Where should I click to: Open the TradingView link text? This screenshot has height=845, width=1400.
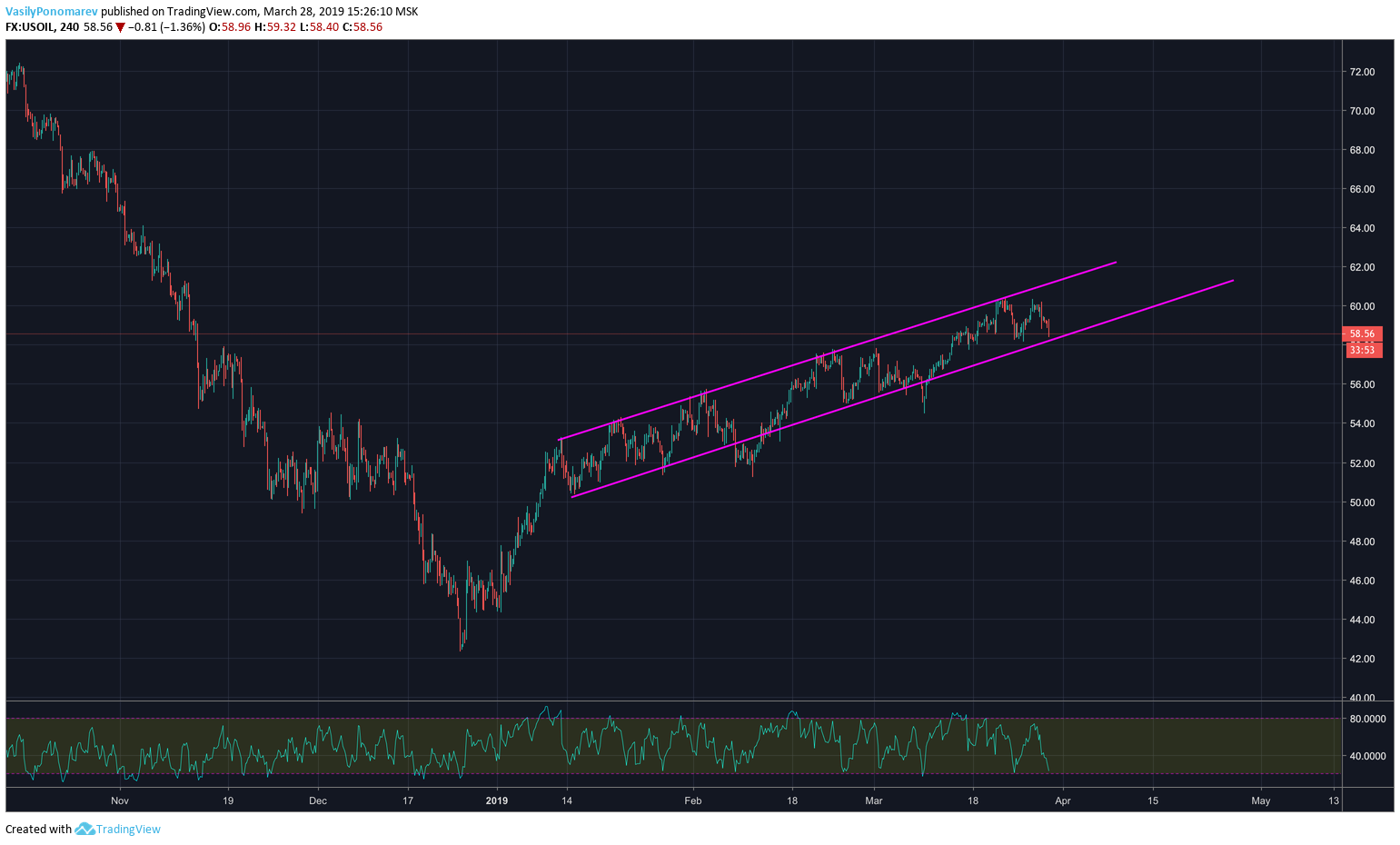click(x=128, y=829)
